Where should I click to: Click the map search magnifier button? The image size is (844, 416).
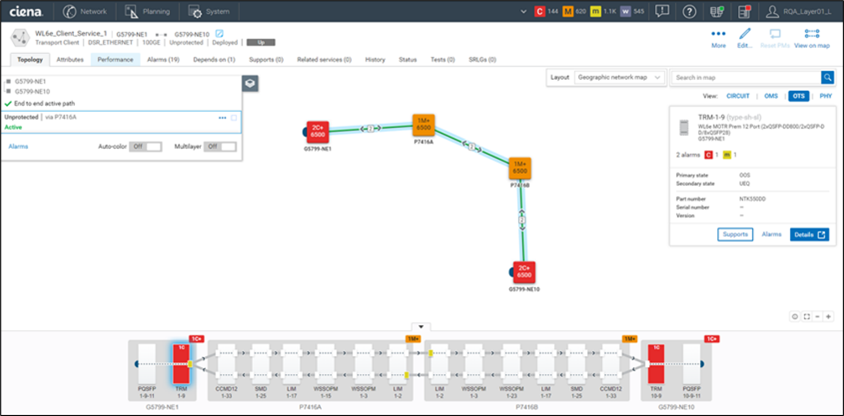pos(827,77)
